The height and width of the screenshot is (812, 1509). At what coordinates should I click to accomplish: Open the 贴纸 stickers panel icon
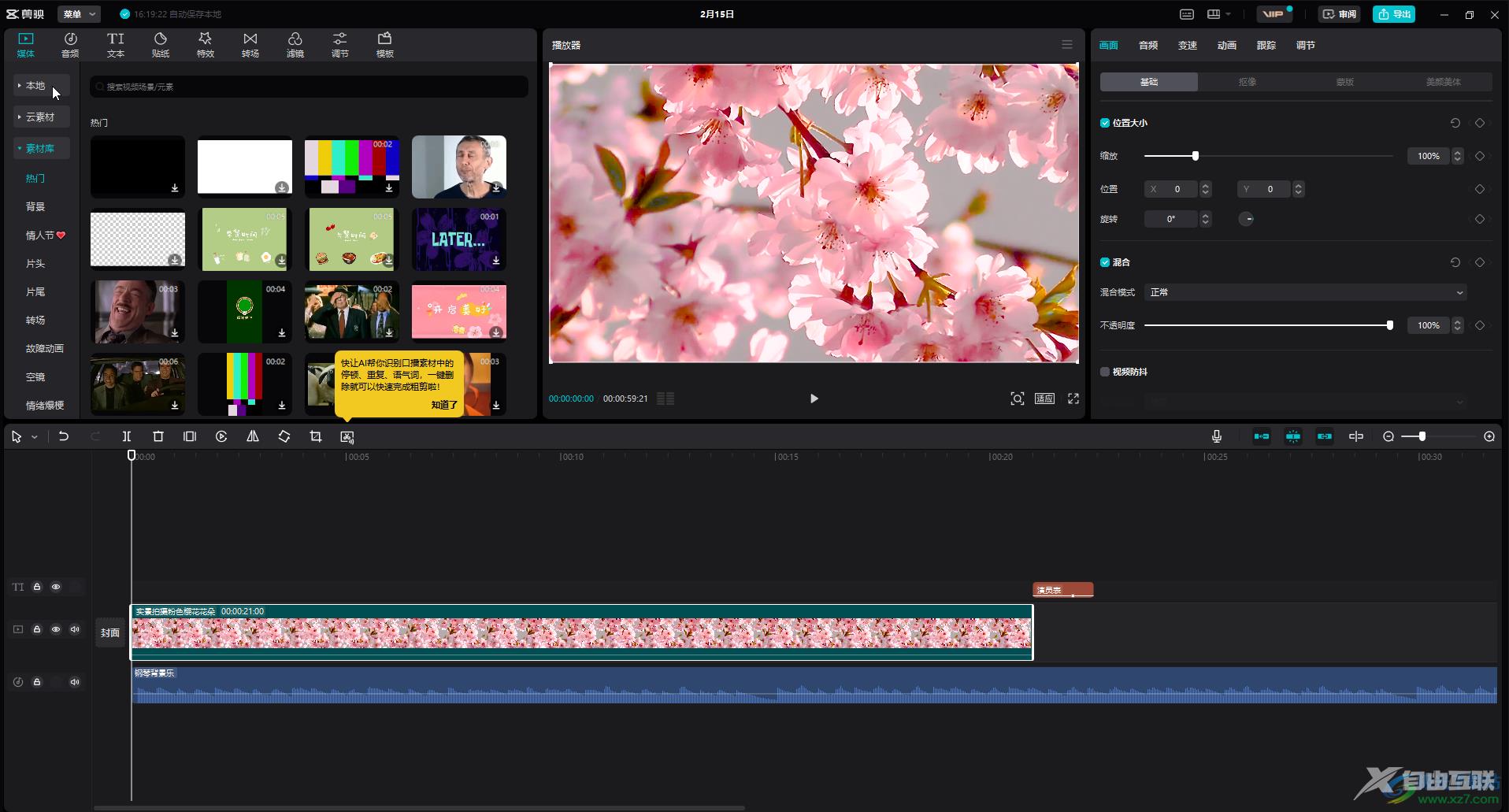tap(161, 45)
